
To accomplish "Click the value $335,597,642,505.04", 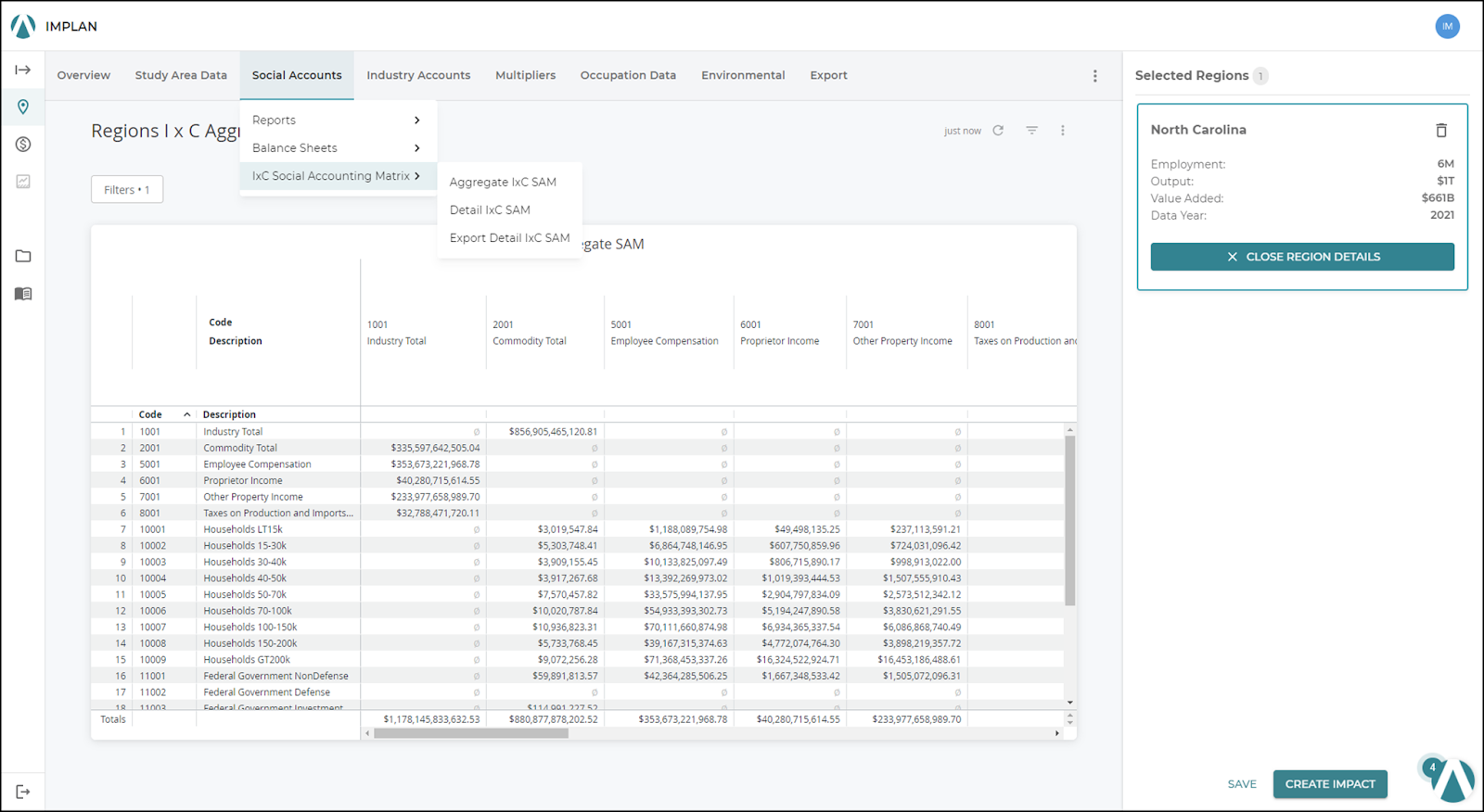I will (x=435, y=448).
